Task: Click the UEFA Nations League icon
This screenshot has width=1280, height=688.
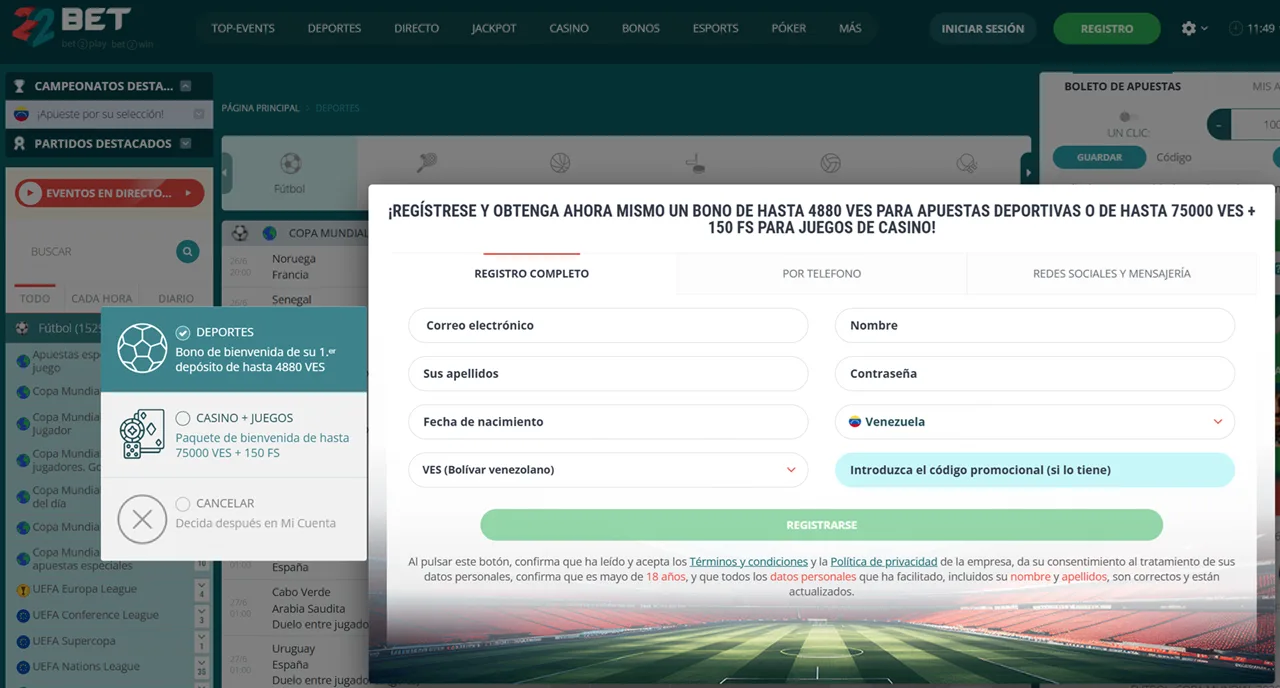Action: (23, 667)
